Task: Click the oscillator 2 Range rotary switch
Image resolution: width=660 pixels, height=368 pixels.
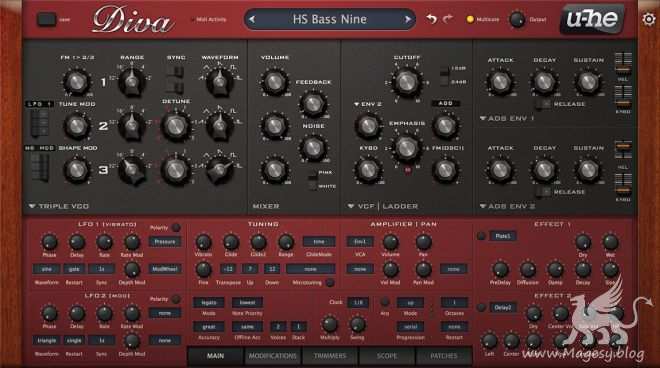Action: click(x=132, y=125)
